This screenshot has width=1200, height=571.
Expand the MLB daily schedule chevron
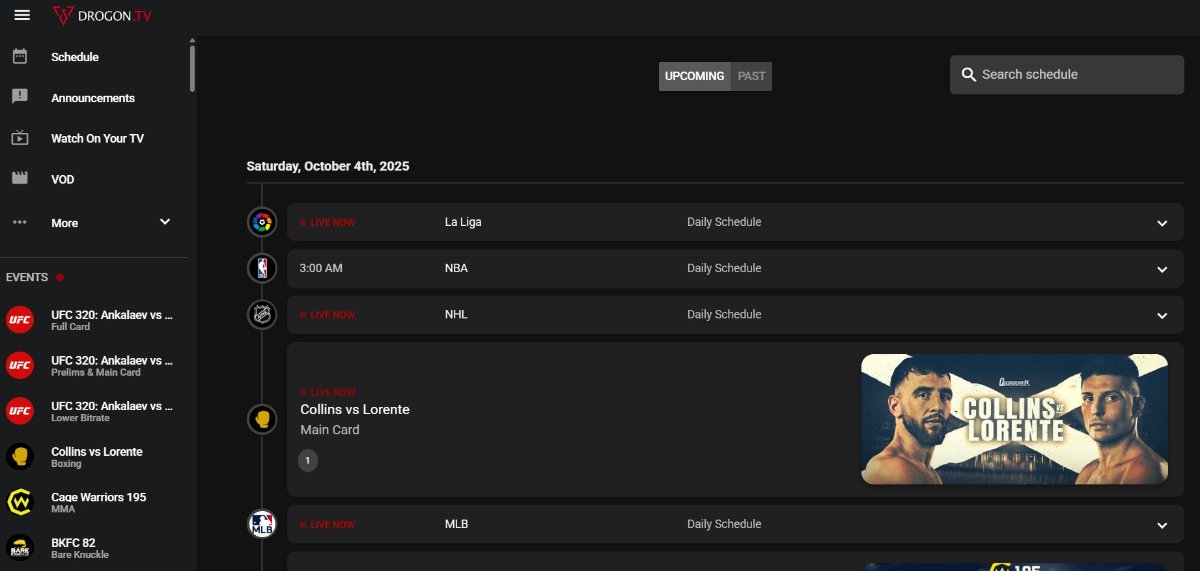click(x=1161, y=525)
